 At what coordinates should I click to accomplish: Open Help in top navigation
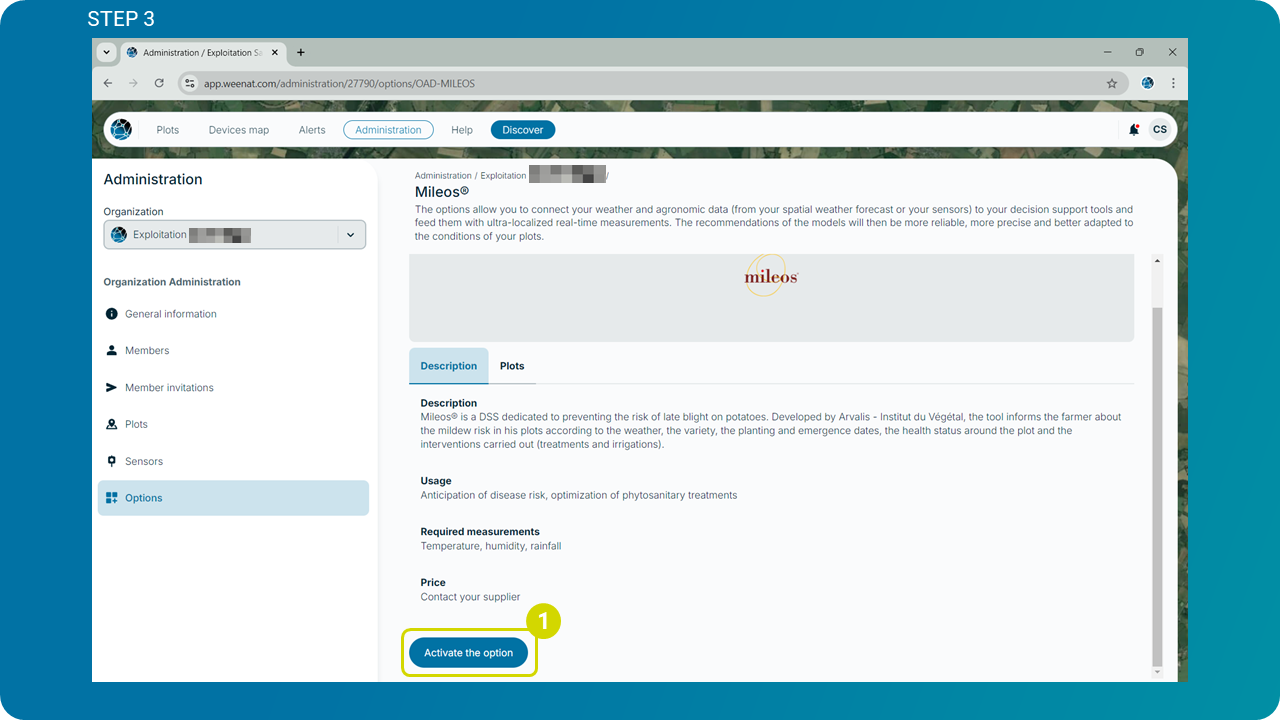pos(462,130)
